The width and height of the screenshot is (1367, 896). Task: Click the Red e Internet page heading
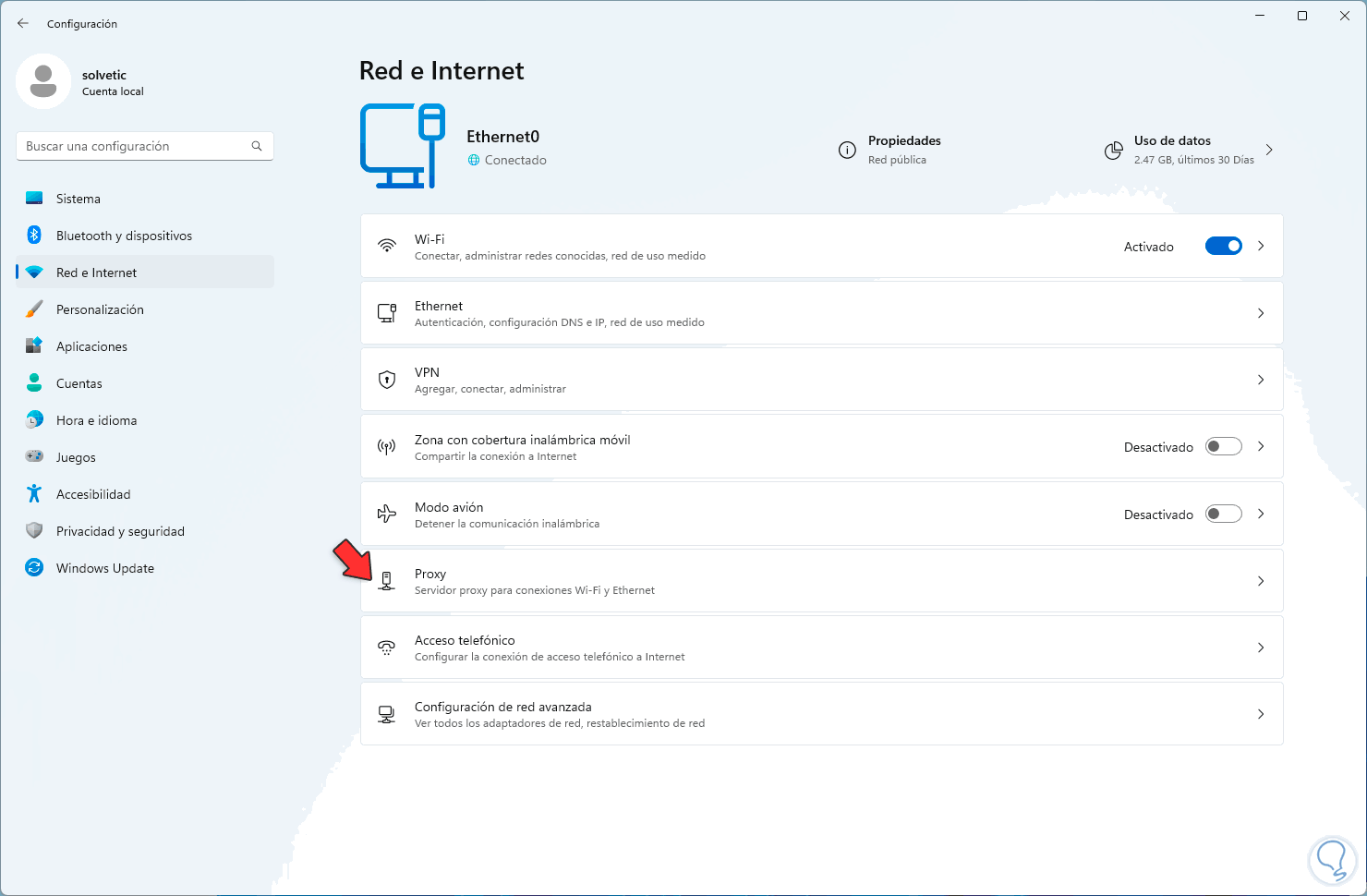pyautogui.click(x=442, y=71)
